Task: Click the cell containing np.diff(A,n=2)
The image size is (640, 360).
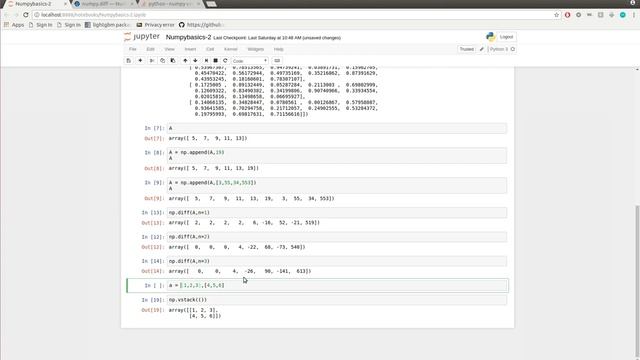Action: point(337,237)
